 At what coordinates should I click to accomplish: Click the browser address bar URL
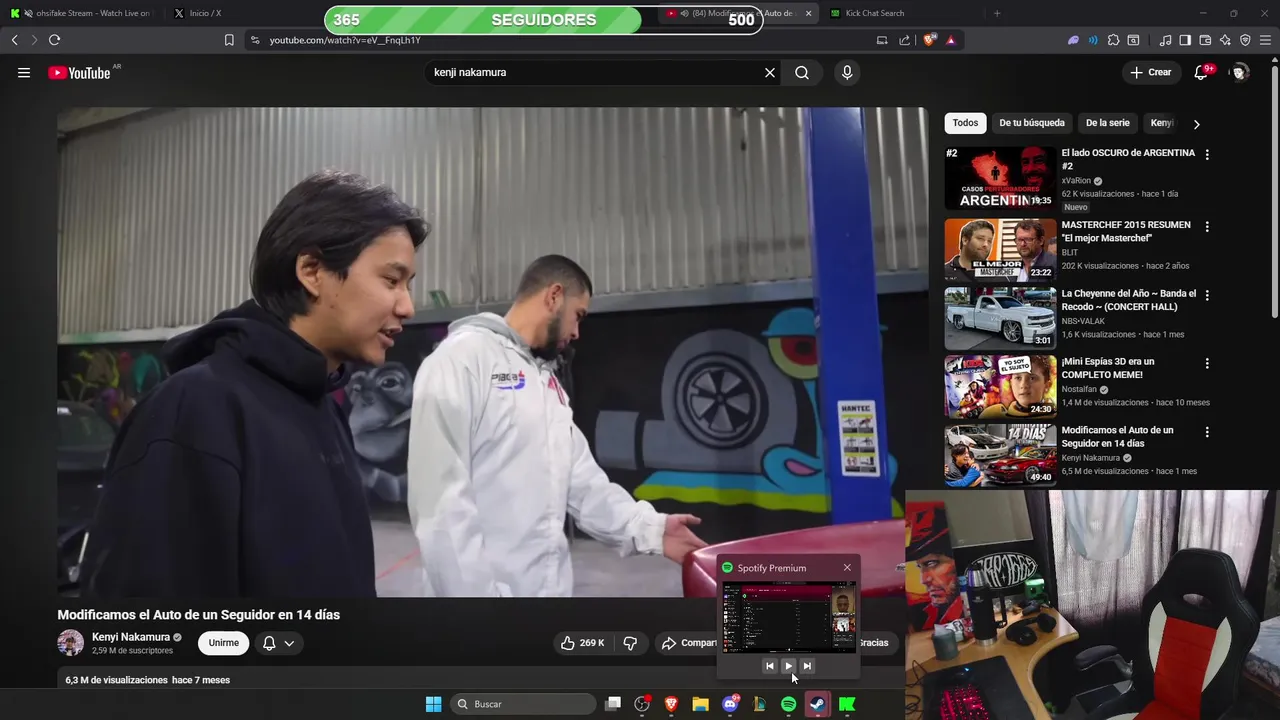(345, 40)
